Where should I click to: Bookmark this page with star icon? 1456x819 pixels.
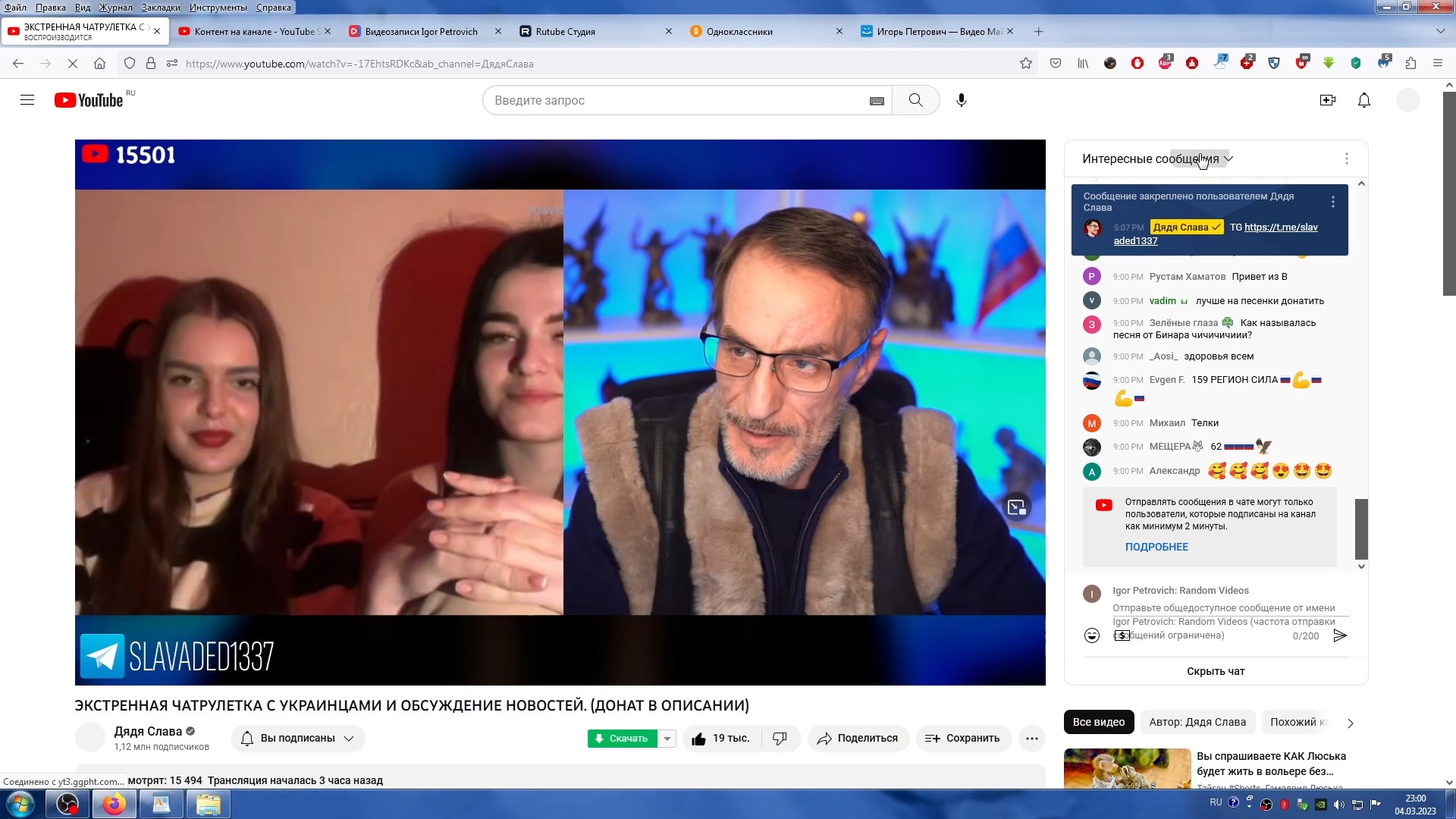[x=1025, y=64]
